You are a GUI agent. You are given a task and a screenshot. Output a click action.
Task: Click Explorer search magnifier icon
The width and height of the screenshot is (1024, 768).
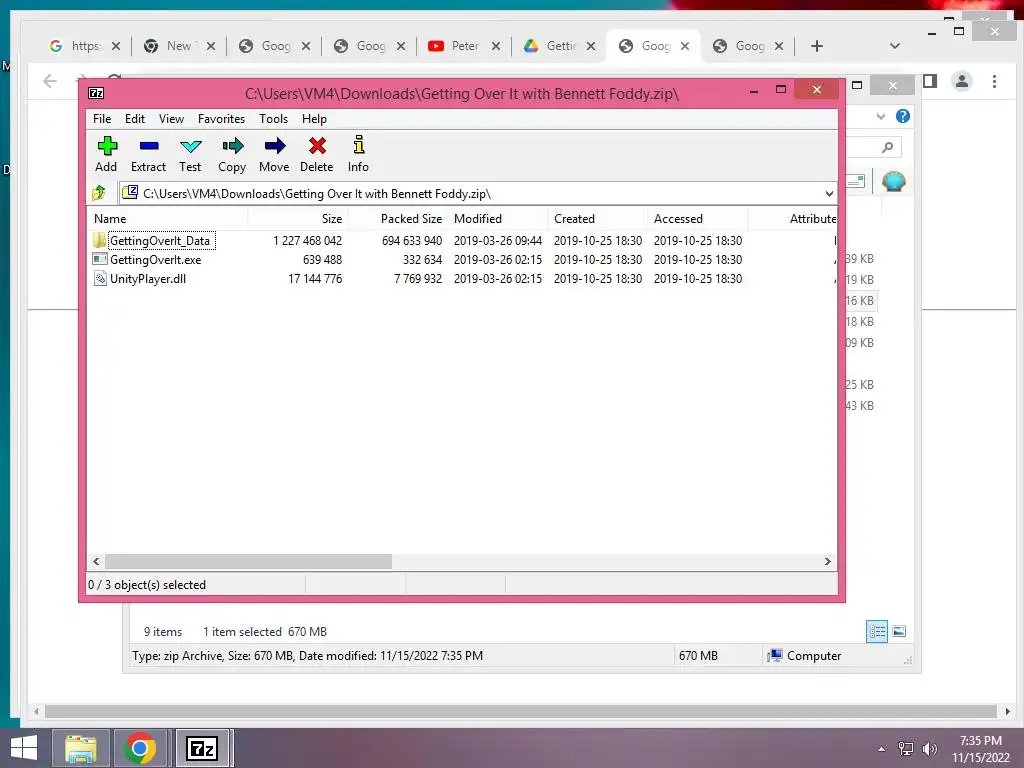point(887,148)
